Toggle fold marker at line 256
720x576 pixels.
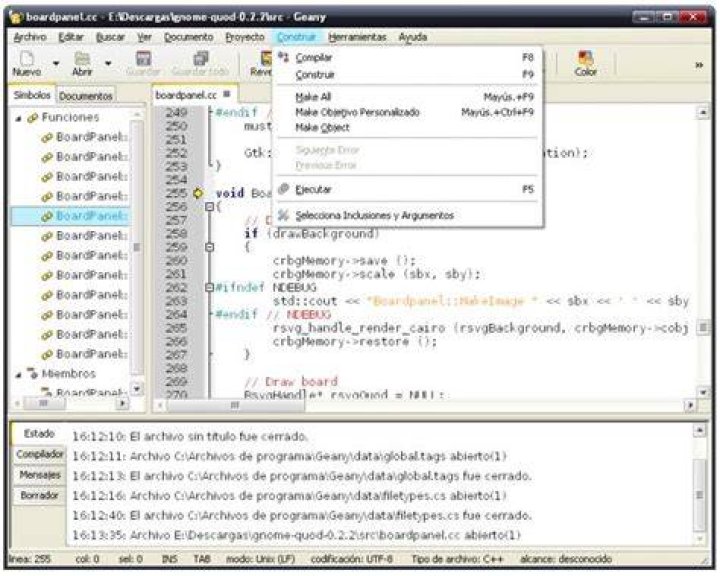tap(209, 207)
